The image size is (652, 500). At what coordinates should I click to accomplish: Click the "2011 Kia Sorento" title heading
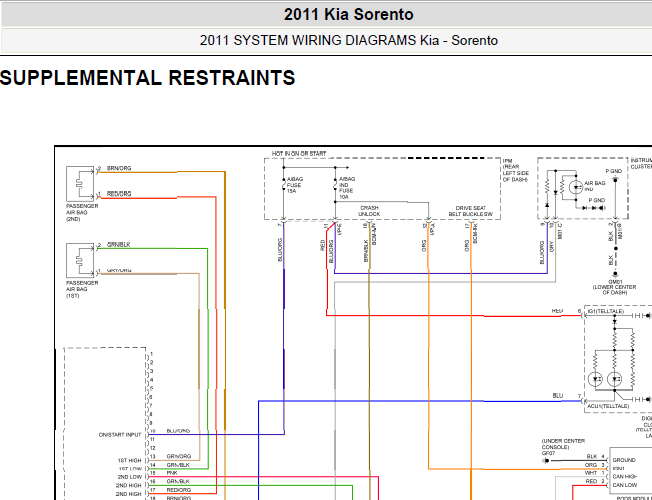pyautogui.click(x=348, y=15)
